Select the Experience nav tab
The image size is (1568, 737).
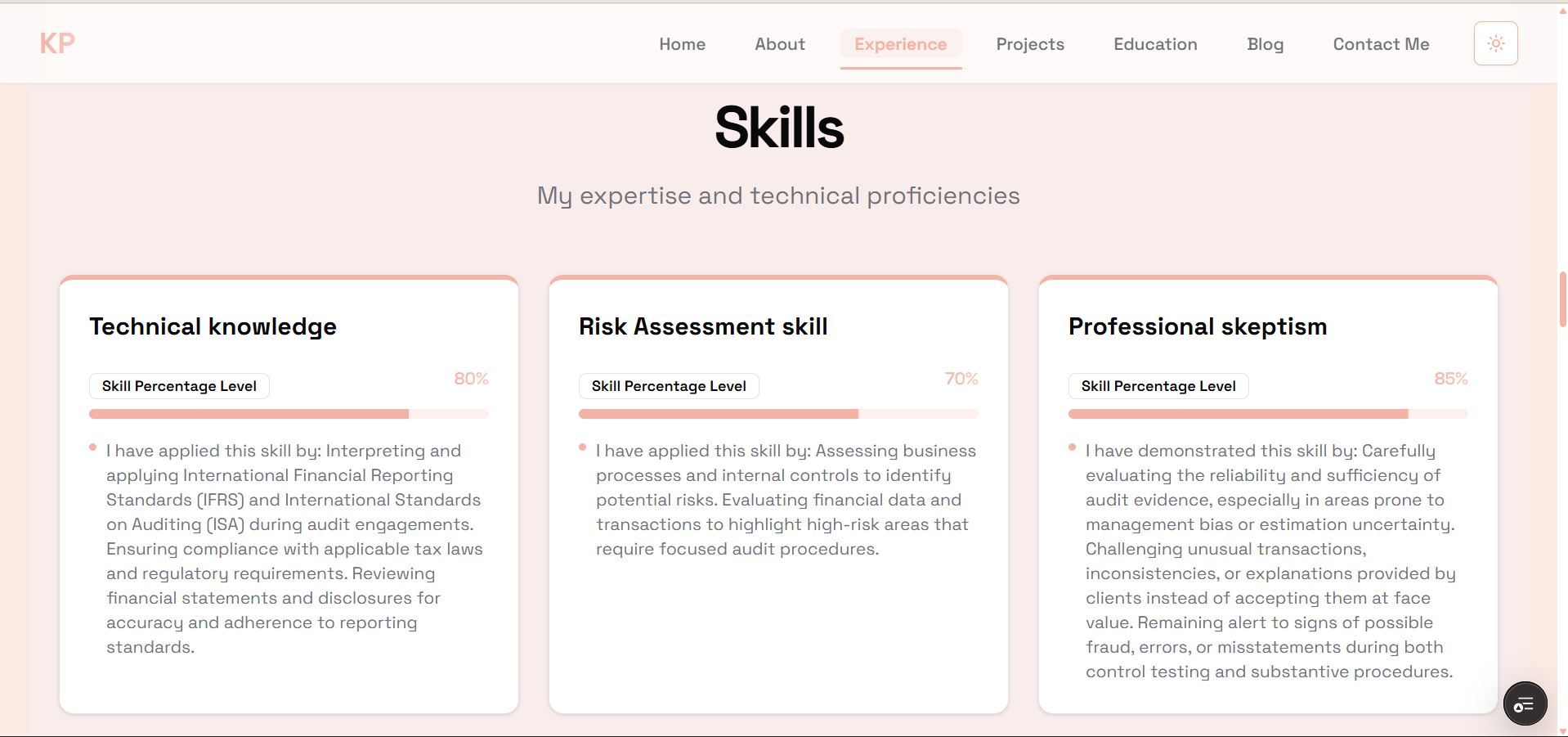[900, 44]
